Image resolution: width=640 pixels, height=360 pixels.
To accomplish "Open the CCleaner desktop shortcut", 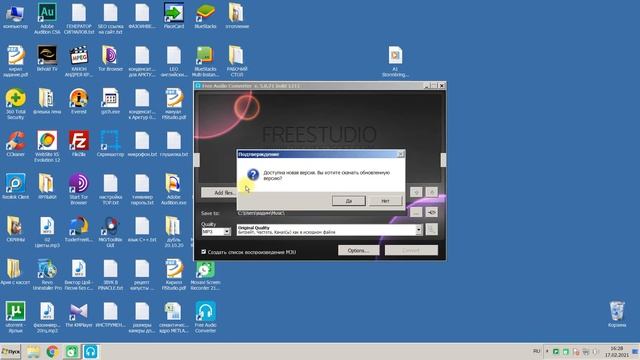I will pos(15,144).
